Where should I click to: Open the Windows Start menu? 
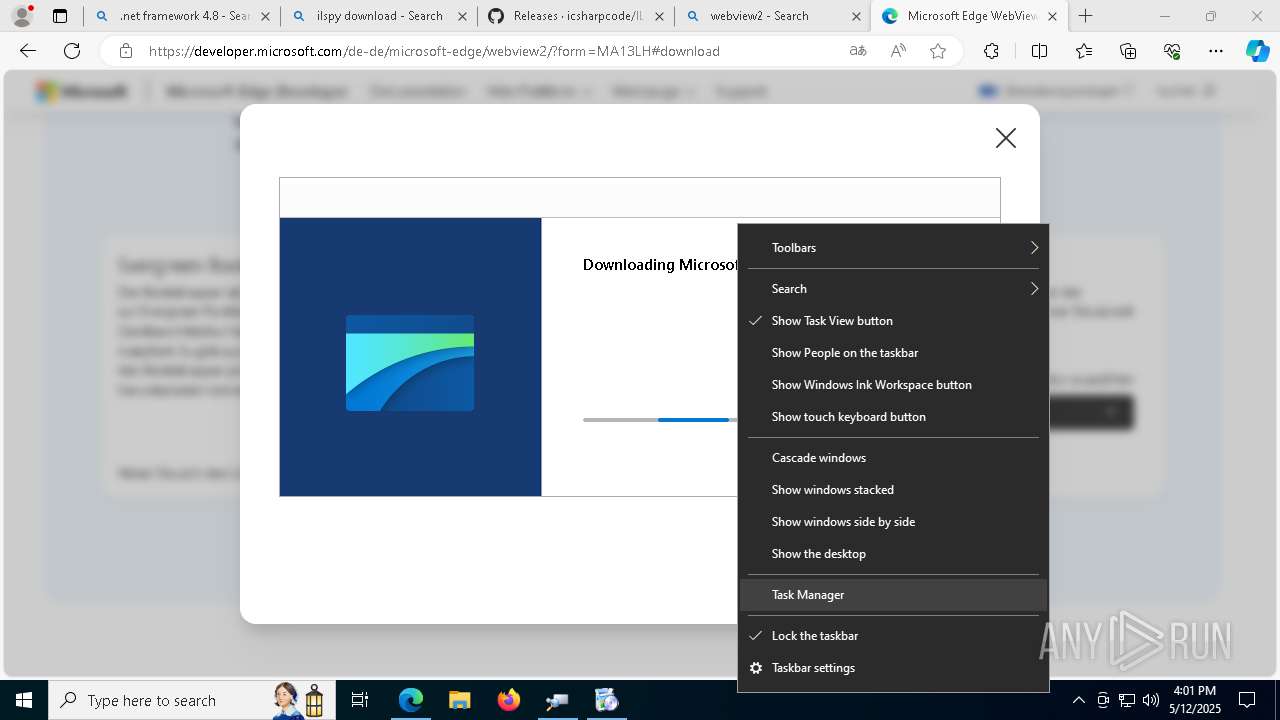tap(24, 700)
